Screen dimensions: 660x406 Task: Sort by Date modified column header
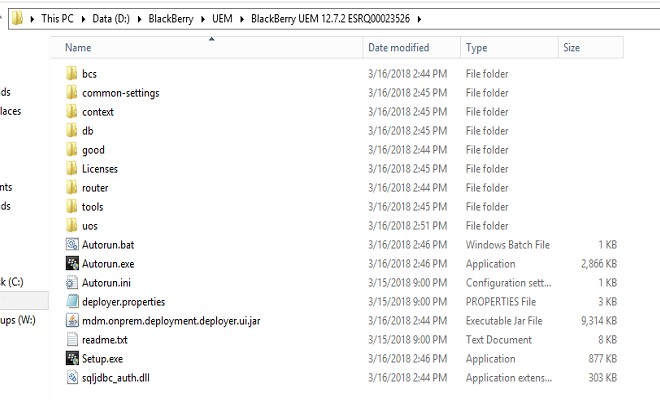398,47
